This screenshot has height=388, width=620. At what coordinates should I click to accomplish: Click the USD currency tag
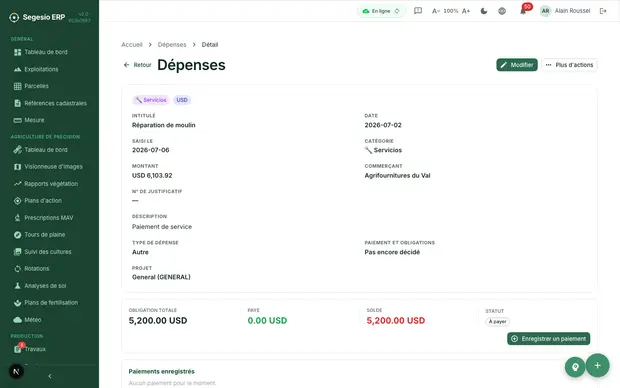point(182,100)
